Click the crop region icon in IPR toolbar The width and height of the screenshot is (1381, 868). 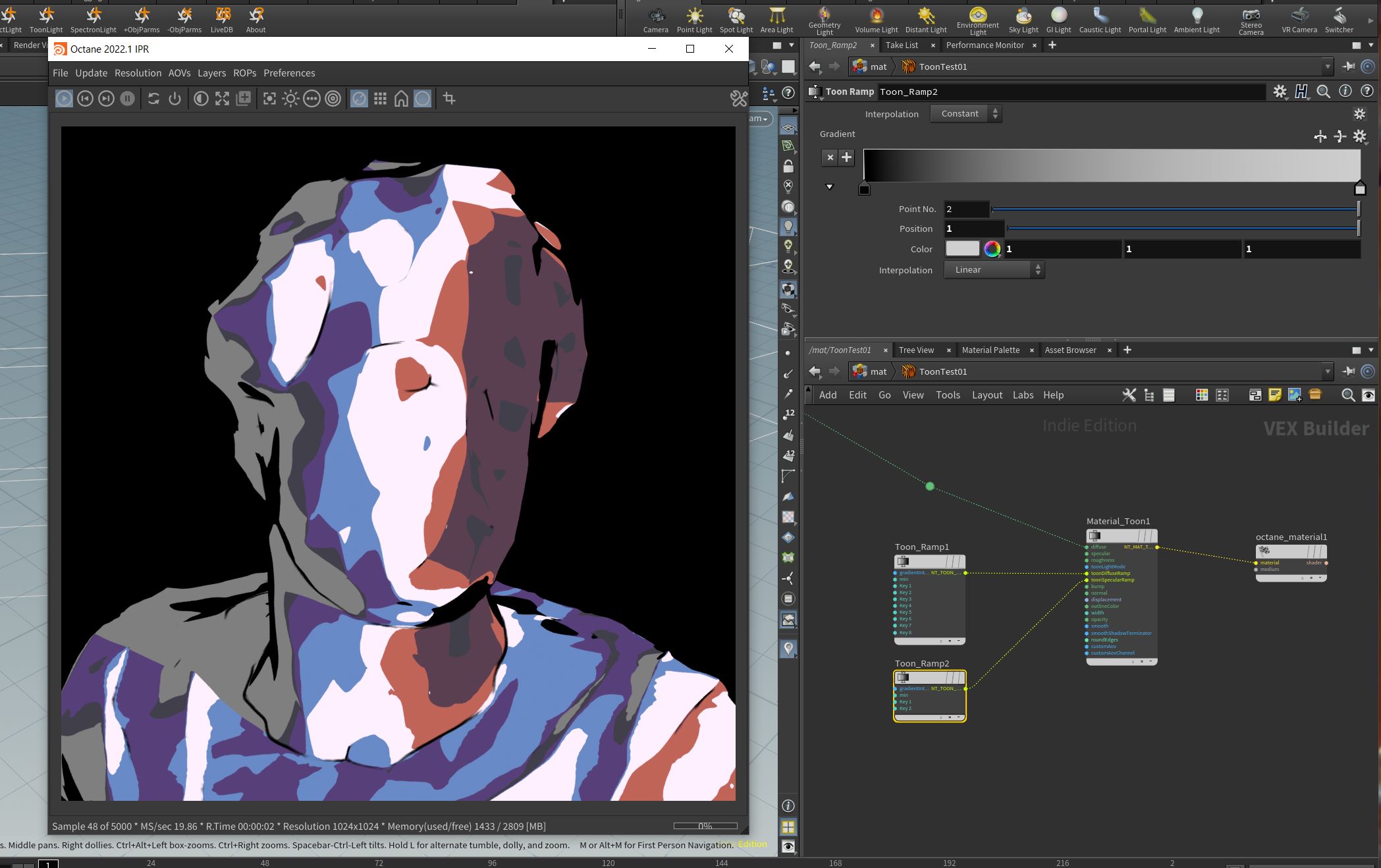(x=449, y=99)
